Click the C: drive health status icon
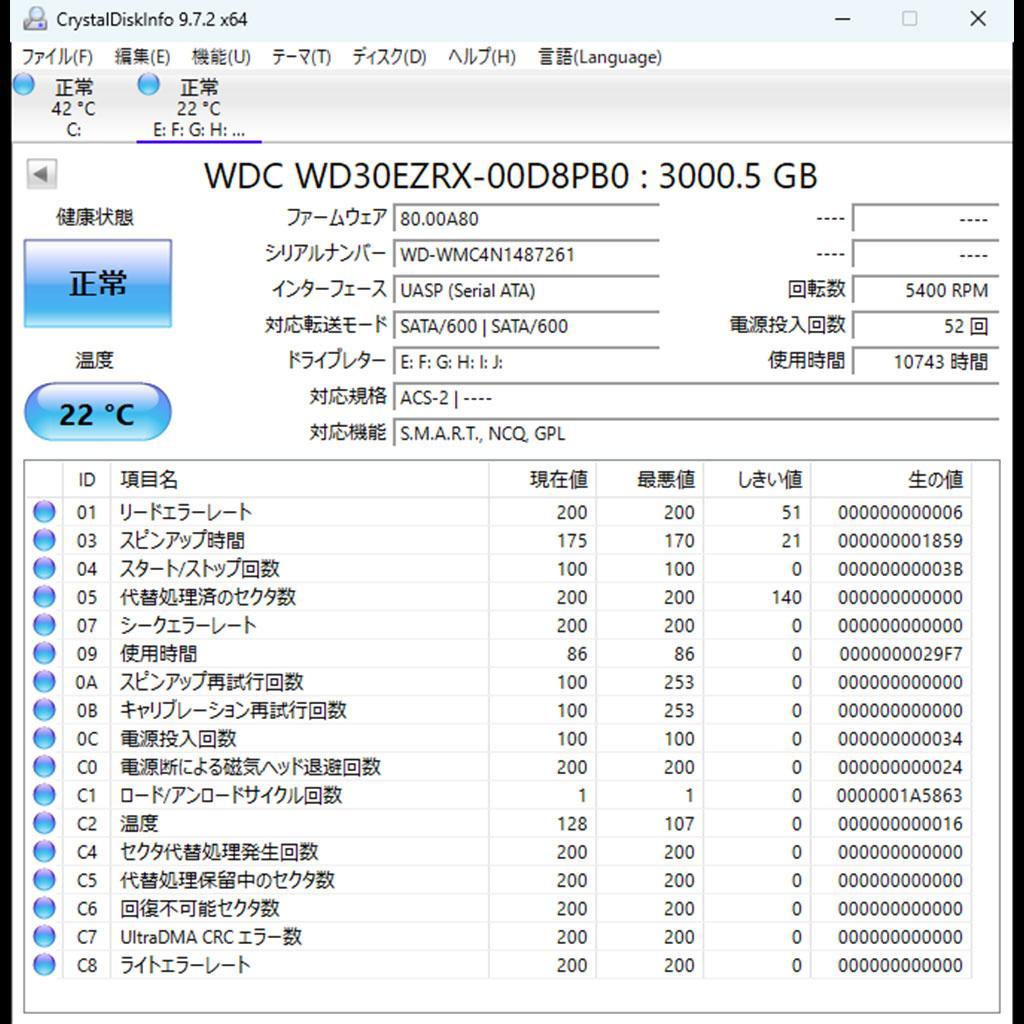This screenshot has width=1024, height=1024. (24, 87)
